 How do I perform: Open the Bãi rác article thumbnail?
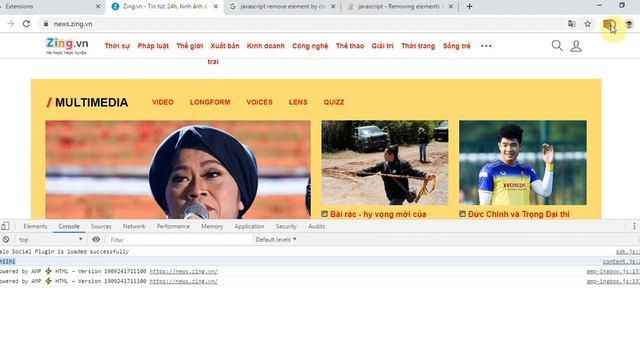pyautogui.click(x=384, y=162)
